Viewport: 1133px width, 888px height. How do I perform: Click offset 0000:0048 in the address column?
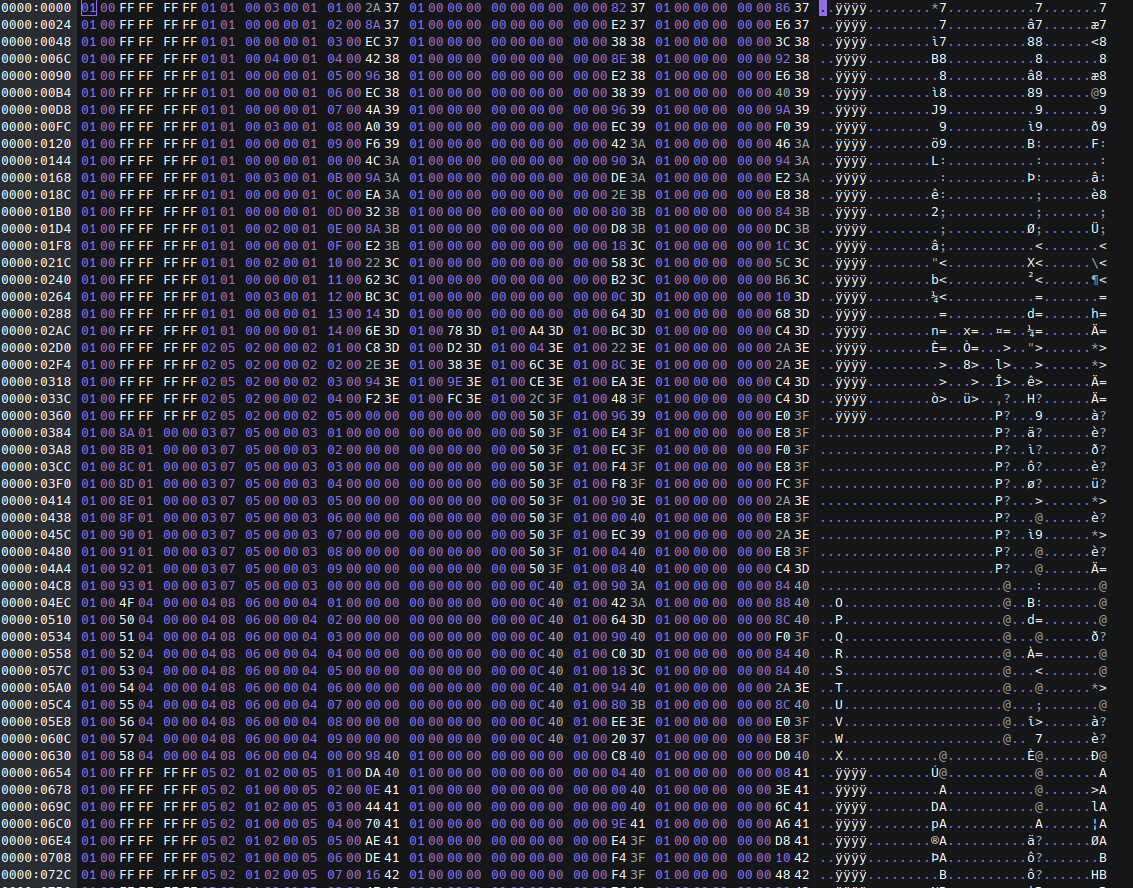36,42
